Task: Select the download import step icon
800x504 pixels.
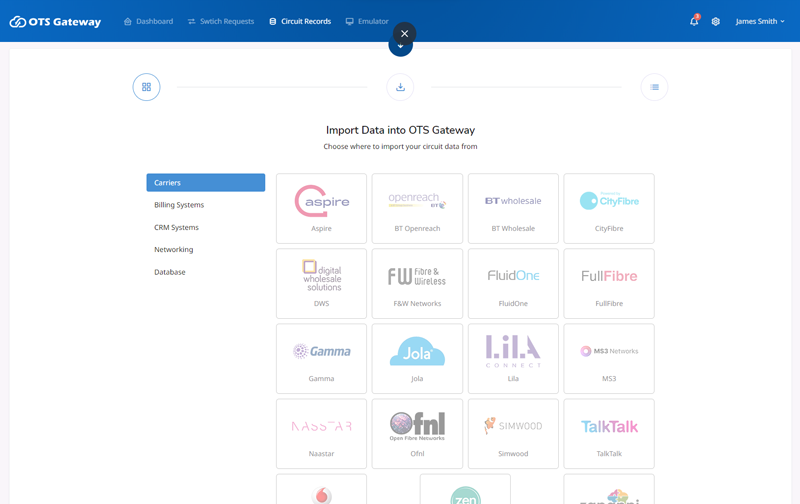Action: click(x=401, y=87)
